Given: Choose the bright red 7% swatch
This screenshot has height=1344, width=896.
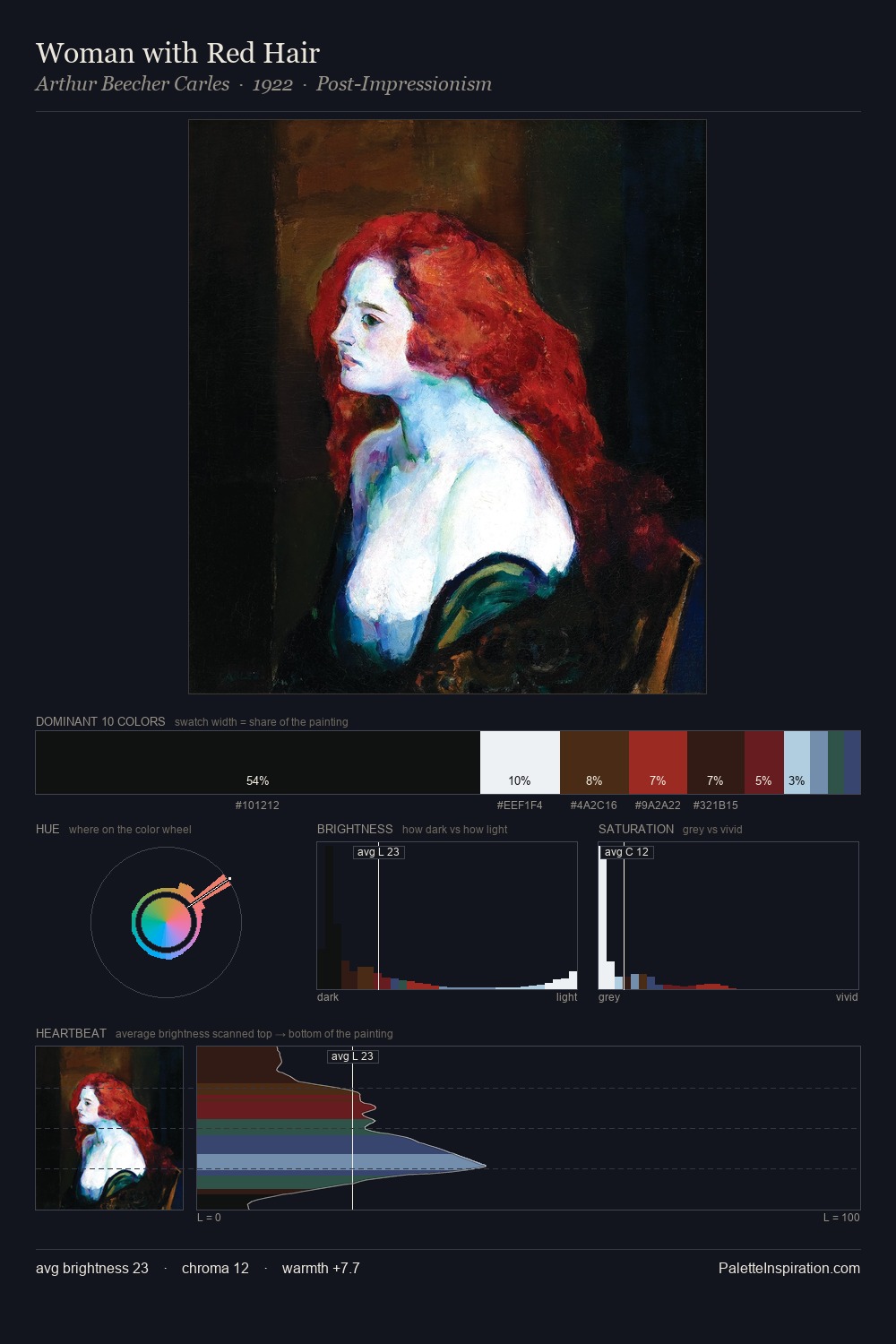Looking at the screenshot, I should point(658,762).
